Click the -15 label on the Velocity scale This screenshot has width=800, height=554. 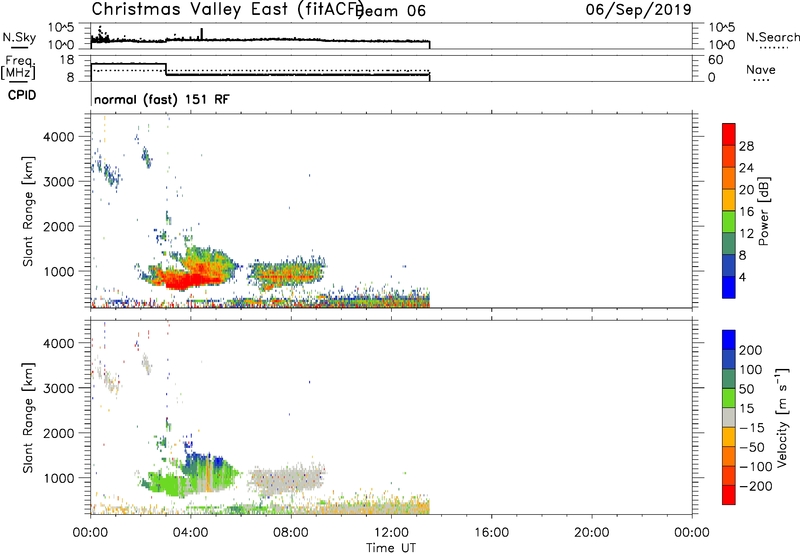point(752,427)
